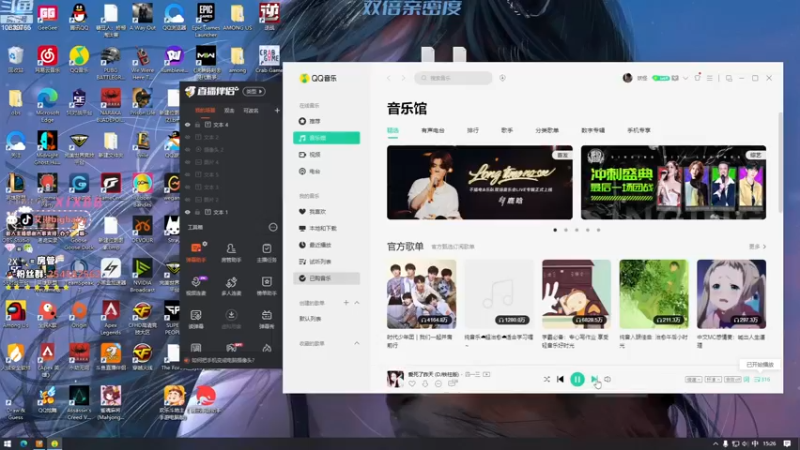The image size is (800, 450).
Task: Download the currently playing song
Action: (x=425, y=384)
